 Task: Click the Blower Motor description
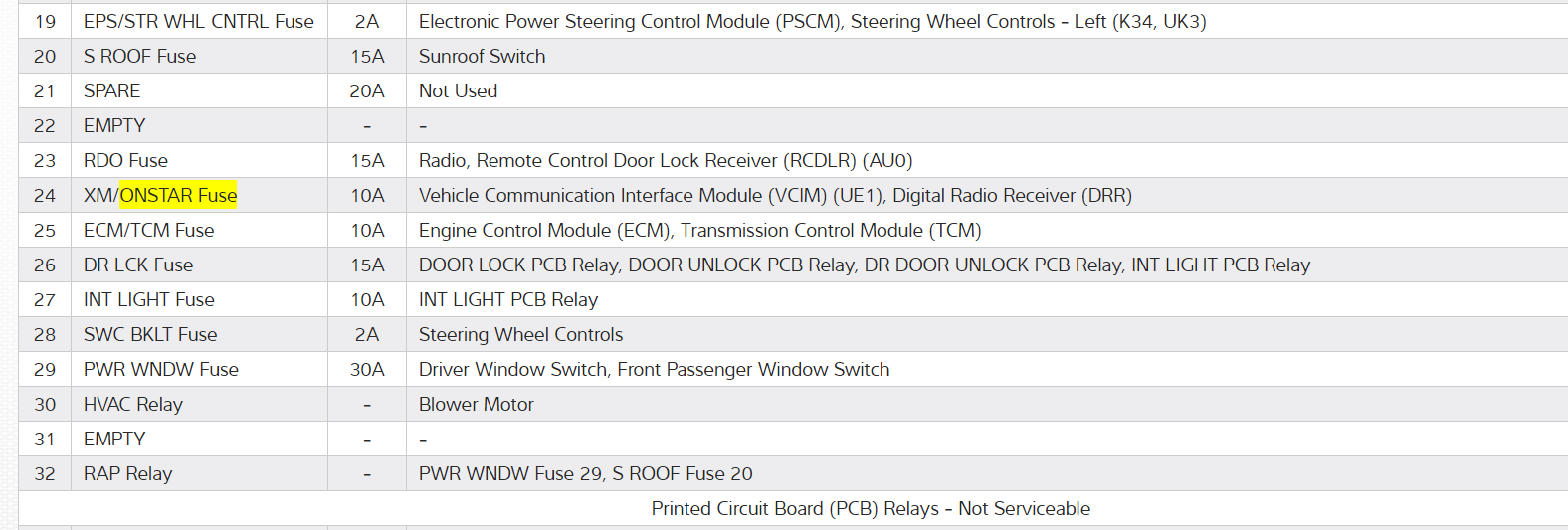click(x=476, y=404)
